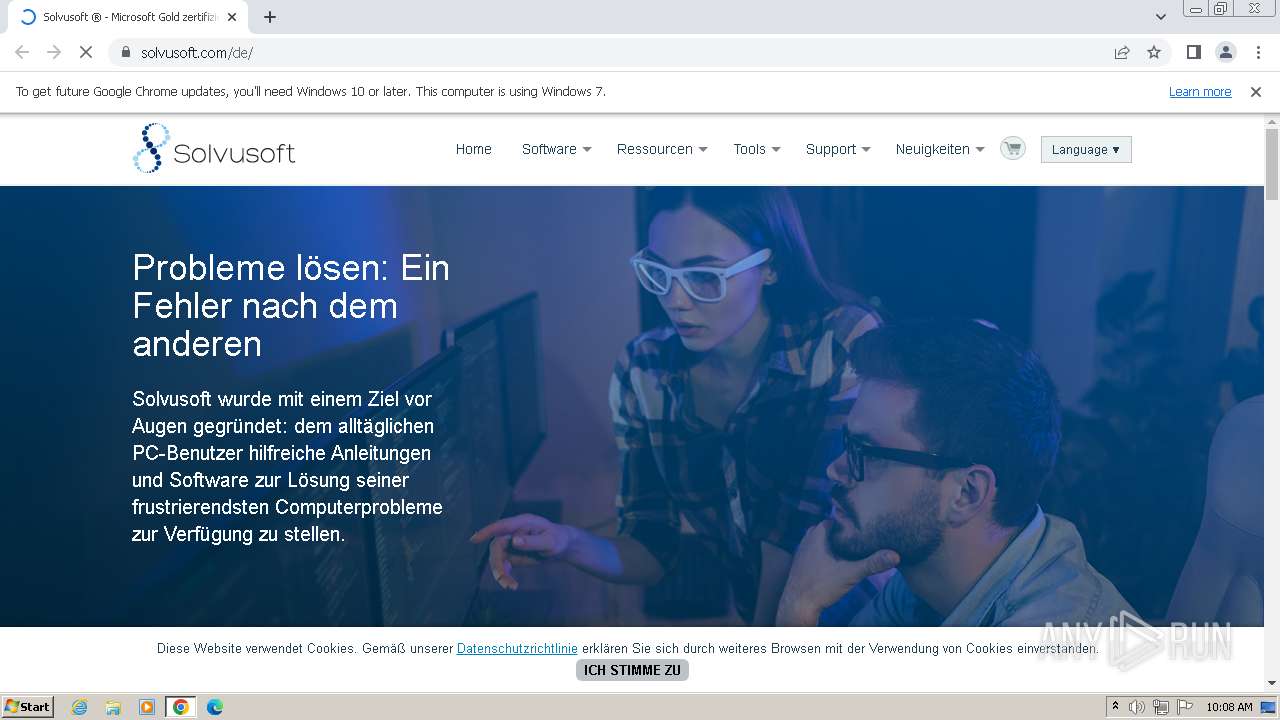The height and width of the screenshot is (720, 1280).
Task: Expand the Neuigkeiten menu
Action: click(940, 149)
